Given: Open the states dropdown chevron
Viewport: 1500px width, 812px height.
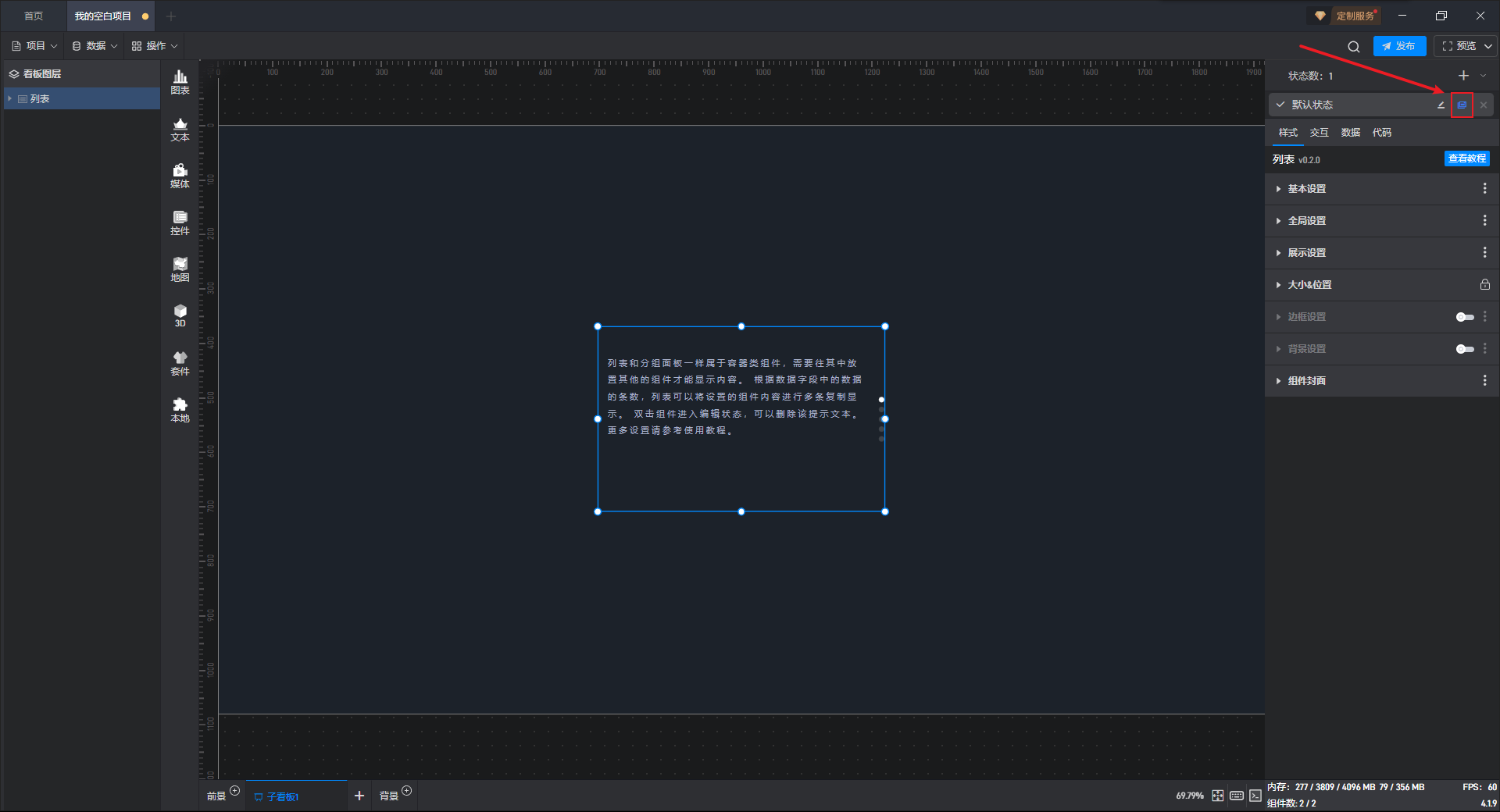Looking at the screenshot, I should 1483,76.
